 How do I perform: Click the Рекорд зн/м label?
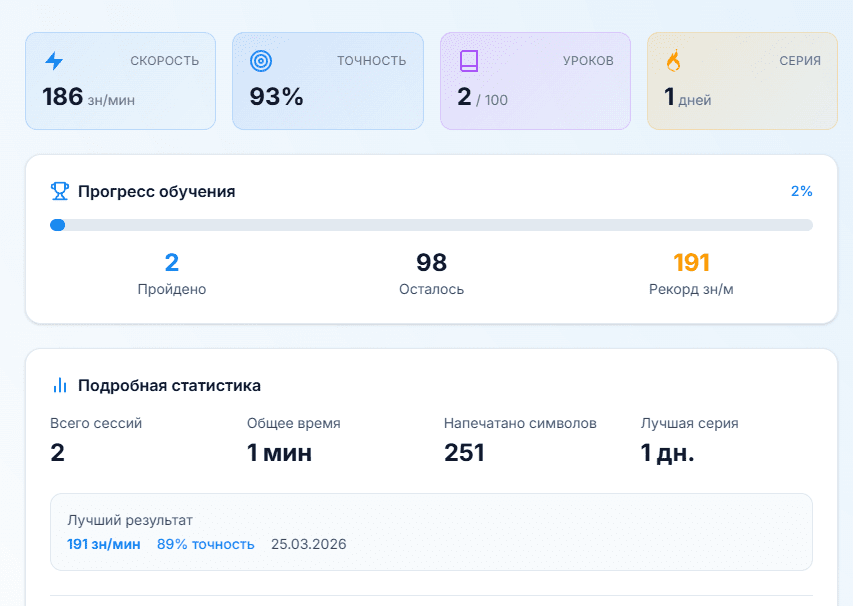pyautogui.click(x=691, y=289)
